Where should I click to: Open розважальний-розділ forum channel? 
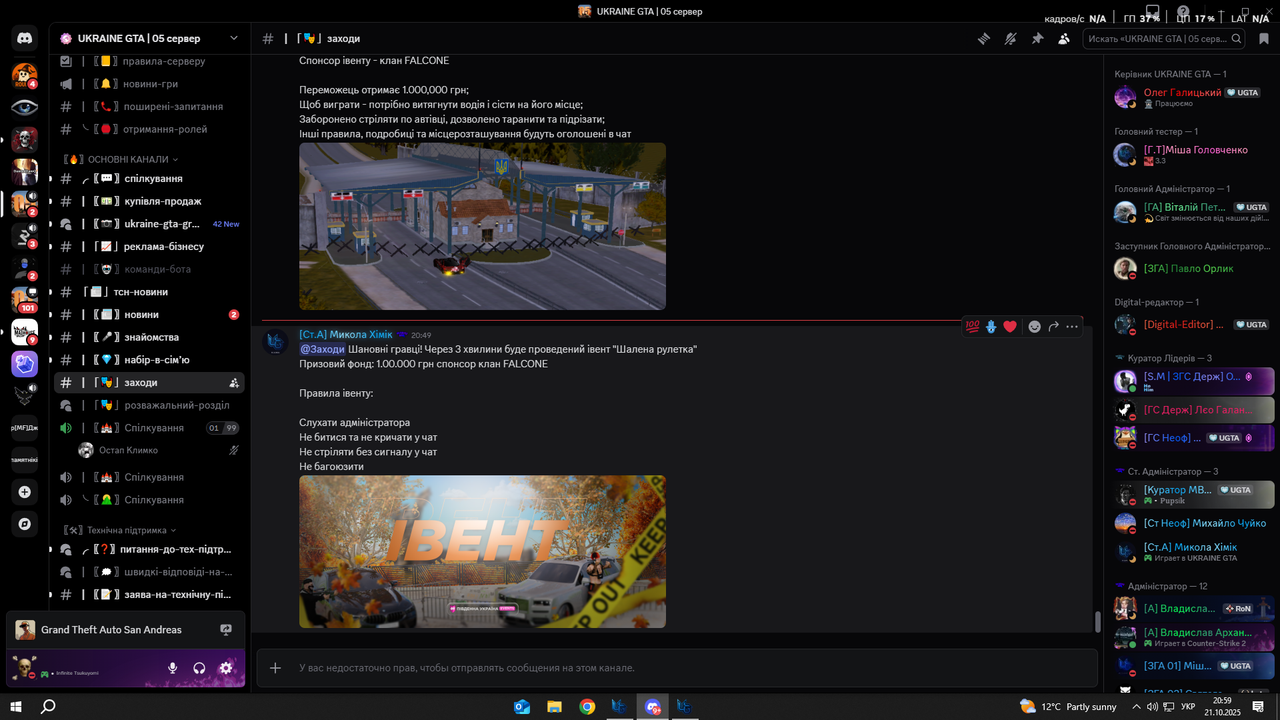pyautogui.click(x=149, y=405)
